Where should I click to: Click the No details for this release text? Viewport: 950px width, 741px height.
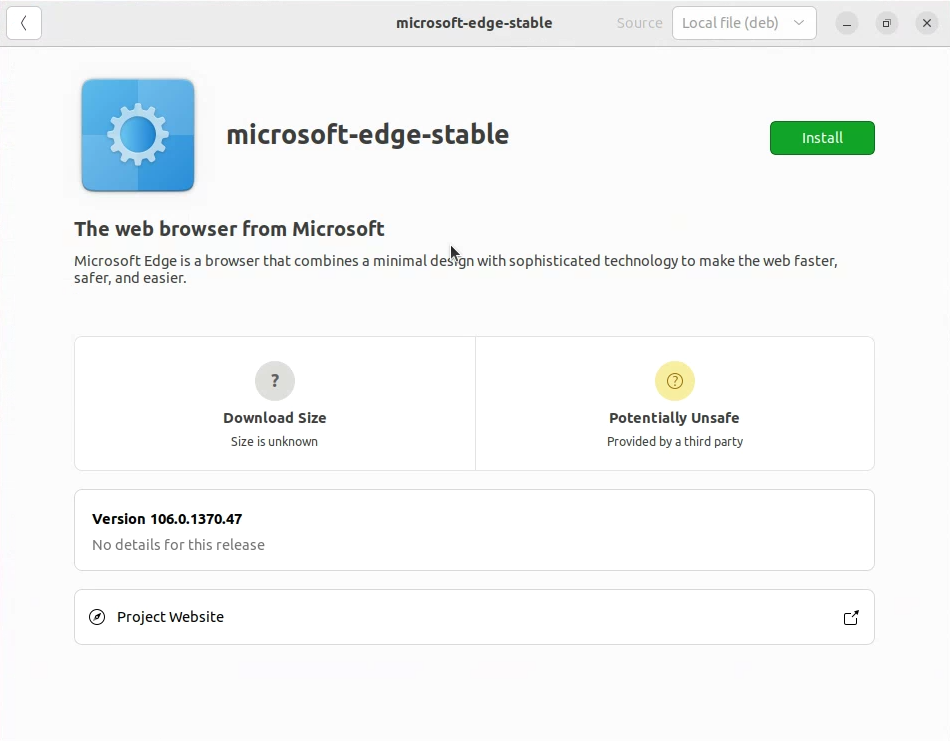tap(178, 545)
